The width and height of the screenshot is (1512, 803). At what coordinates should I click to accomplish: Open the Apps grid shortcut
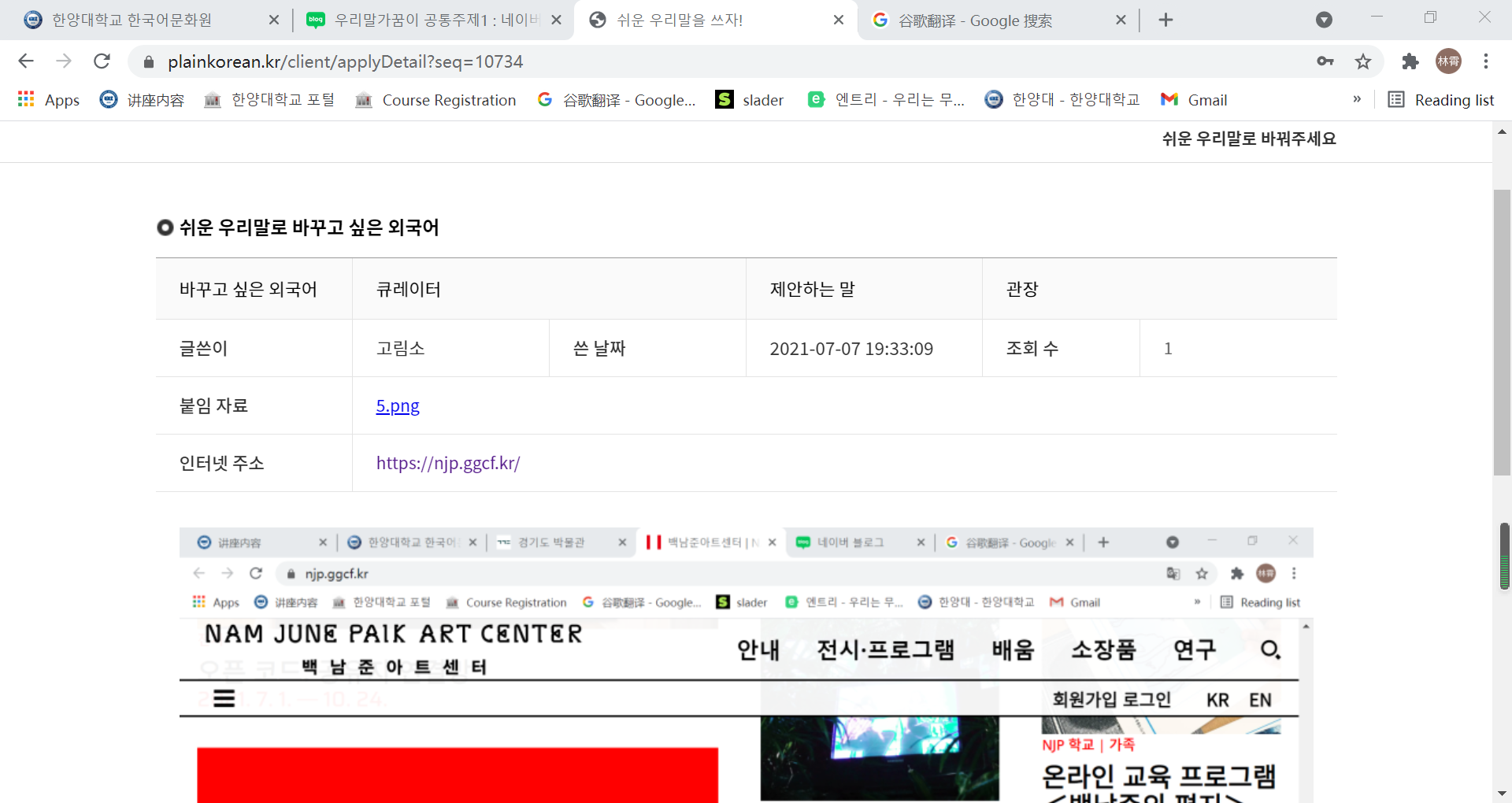tap(49, 100)
